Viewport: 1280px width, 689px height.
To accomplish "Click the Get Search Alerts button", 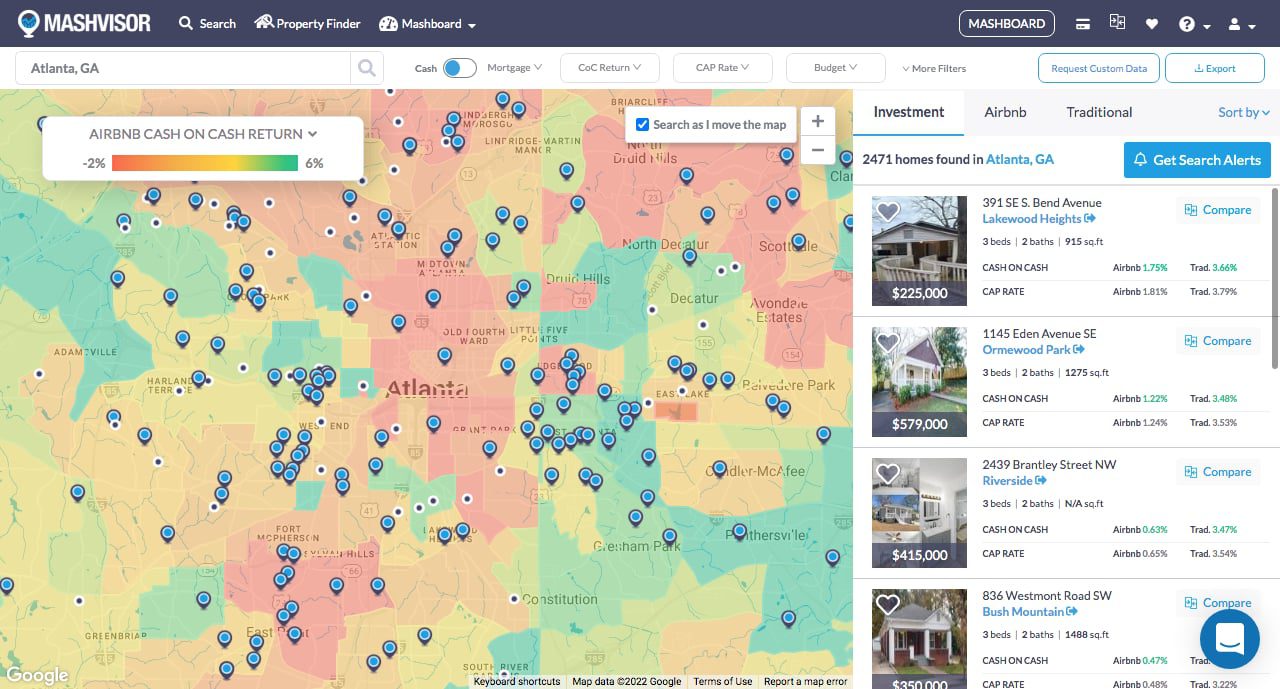I will pyautogui.click(x=1197, y=160).
